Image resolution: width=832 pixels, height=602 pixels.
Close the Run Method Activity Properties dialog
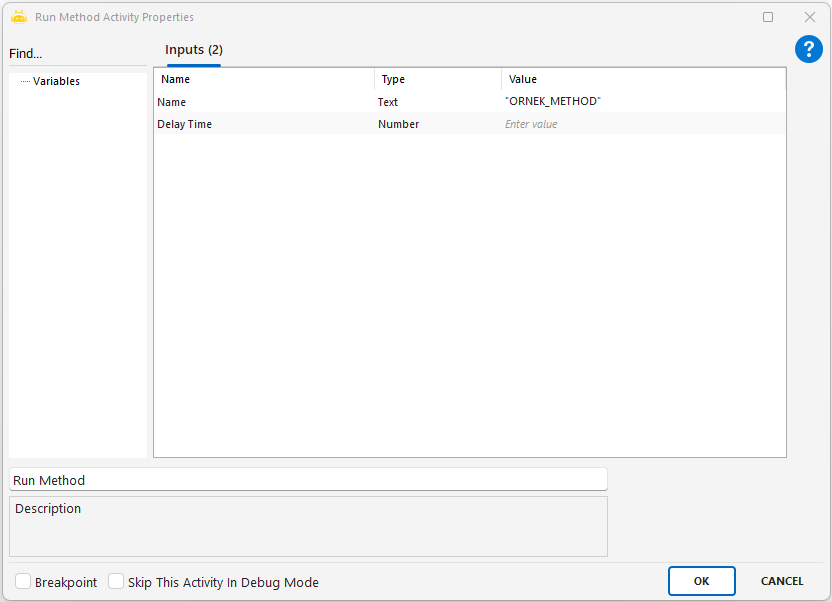810,17
